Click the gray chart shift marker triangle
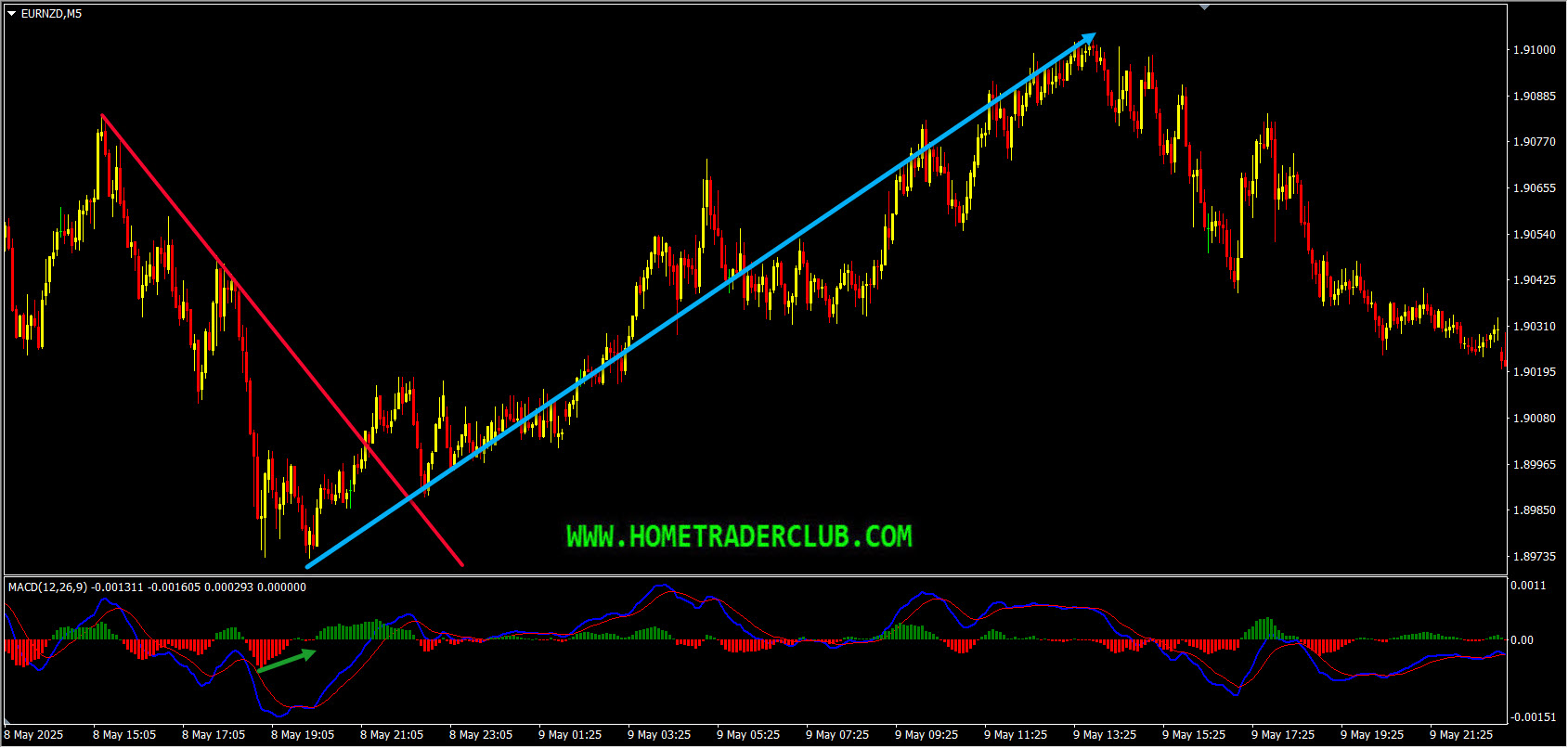The image size is (1568, 748). (1204, 7)
